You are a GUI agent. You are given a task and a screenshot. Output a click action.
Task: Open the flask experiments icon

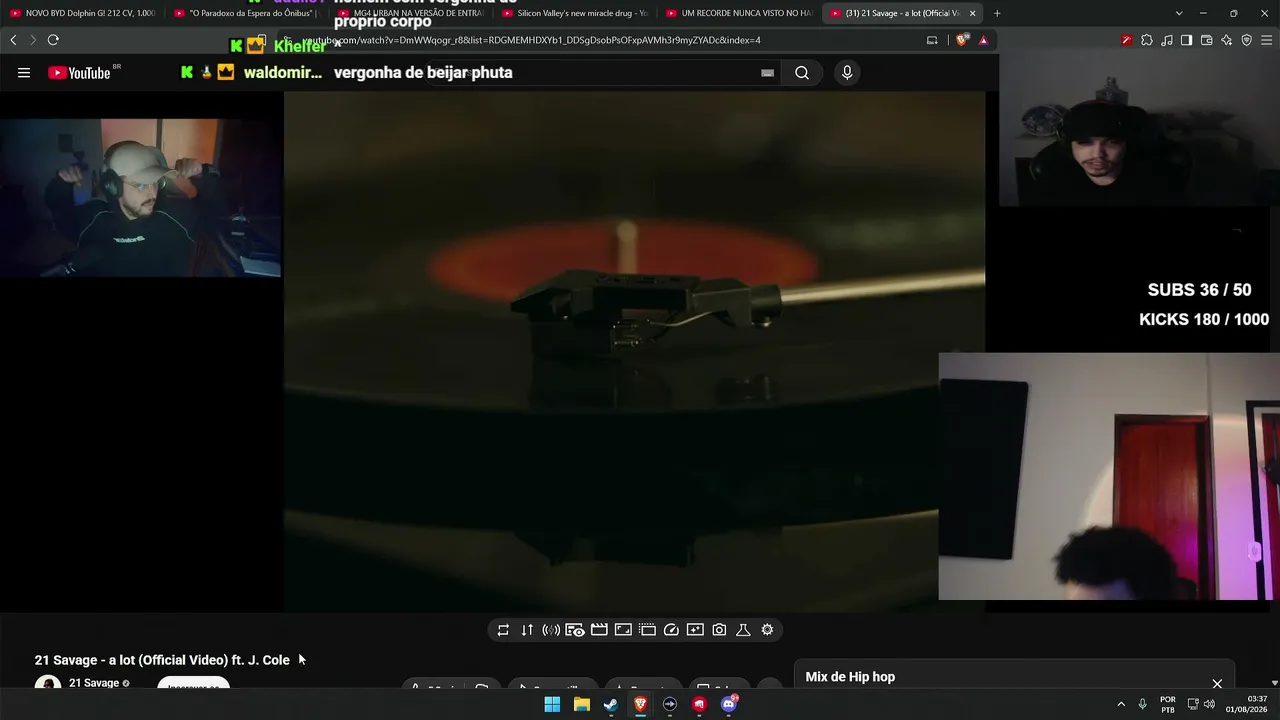[x=743, y=630]
